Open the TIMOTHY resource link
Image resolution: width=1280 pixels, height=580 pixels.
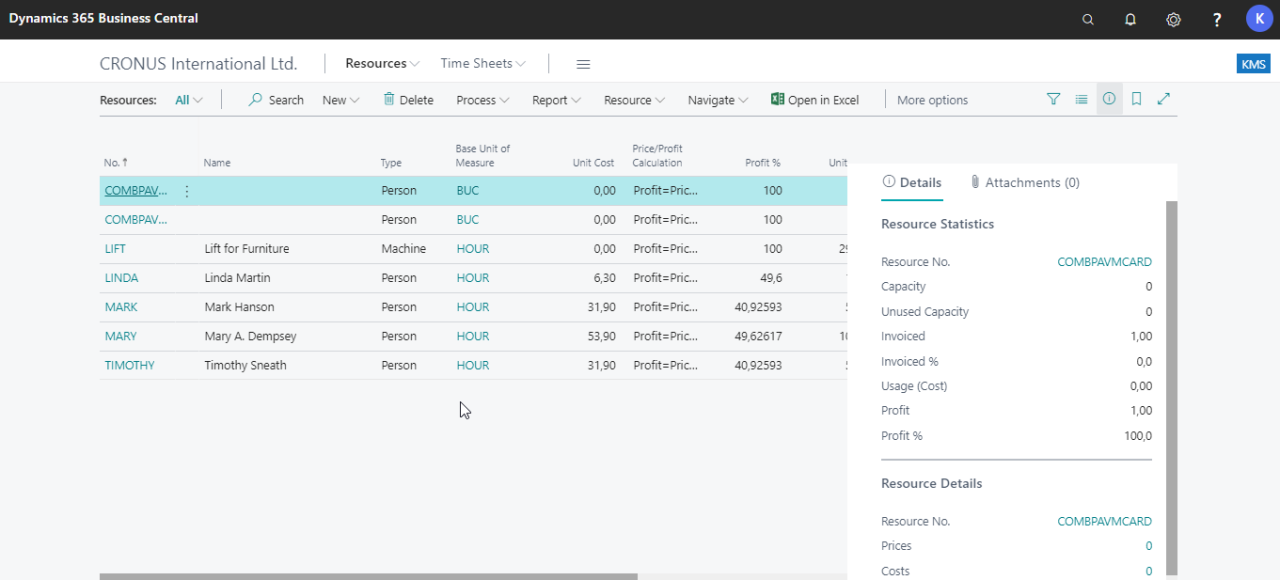point(130,365)
